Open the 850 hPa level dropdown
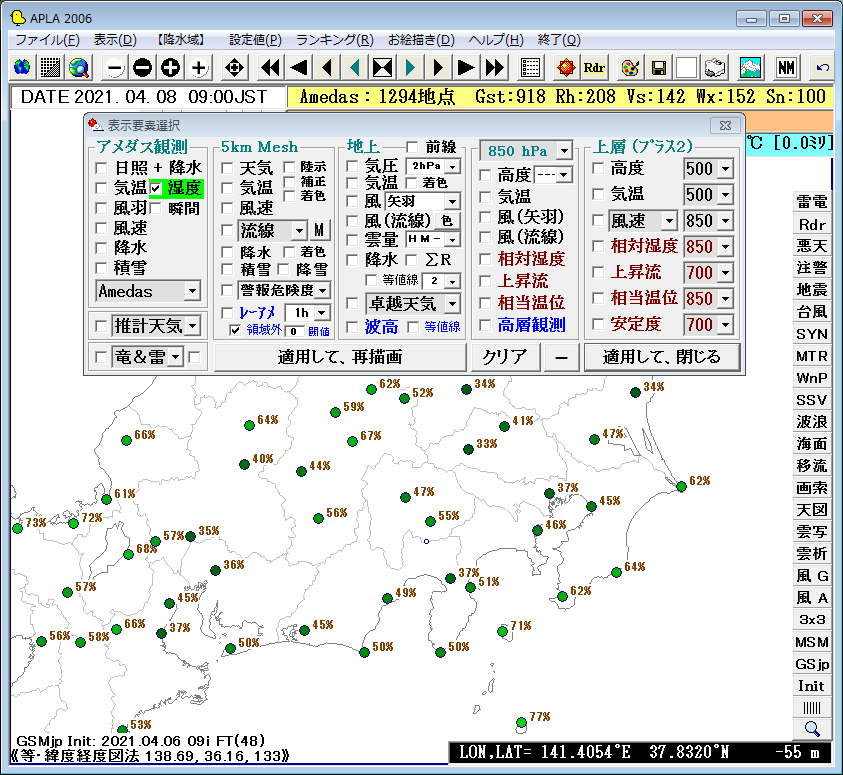 [x=564, y=150]
